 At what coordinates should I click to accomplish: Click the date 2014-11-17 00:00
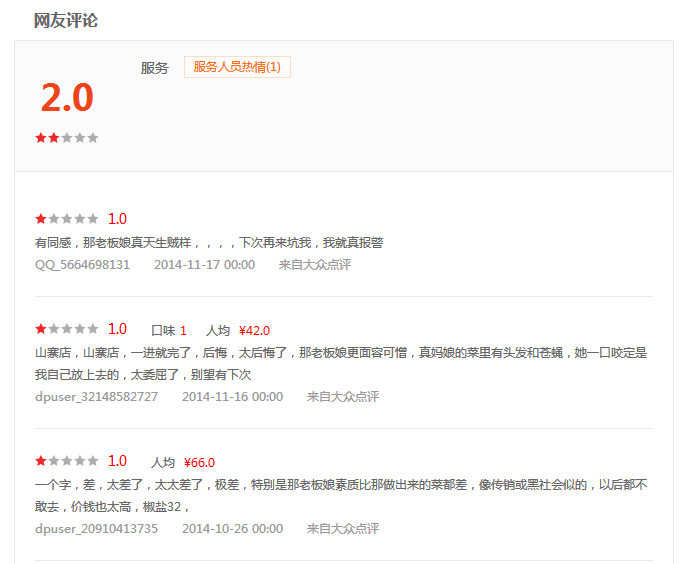[x=204, y=265]
